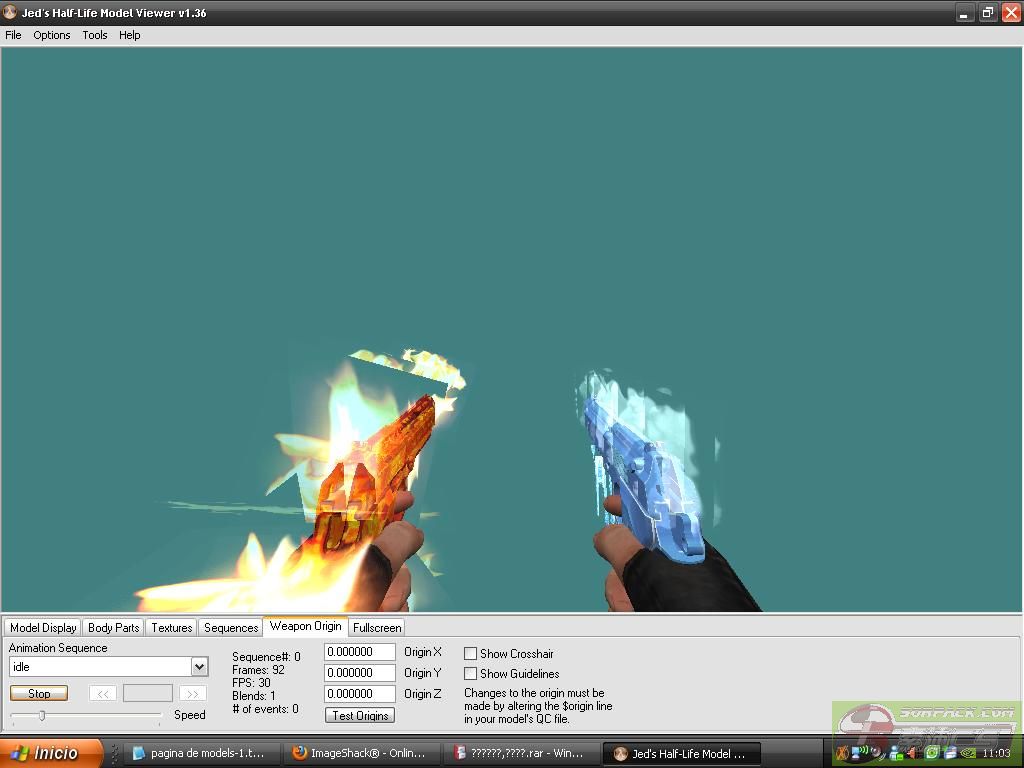Click the Origin X input field
This screenshot has height=768, width=1024.
(359, 652)
